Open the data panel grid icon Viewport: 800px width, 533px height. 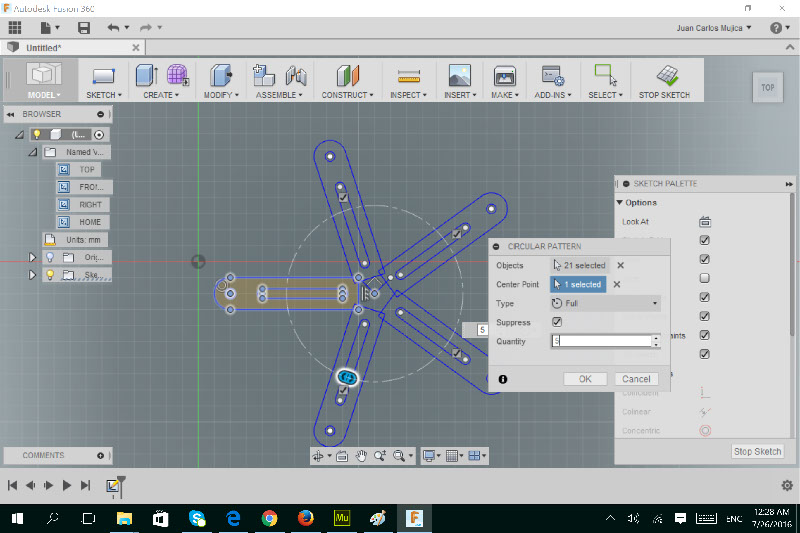click(15, 28)
